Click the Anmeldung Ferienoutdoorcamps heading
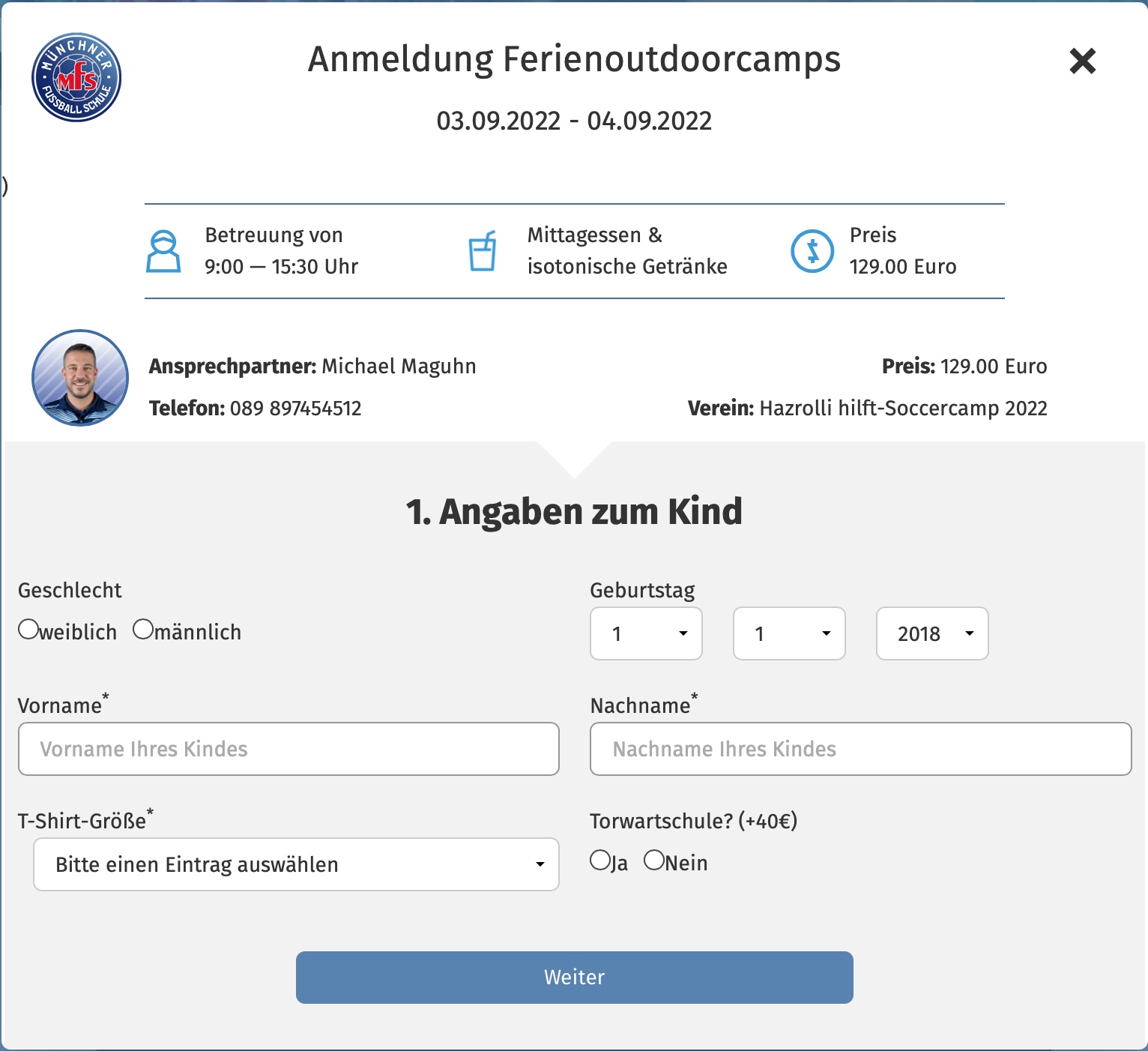 click(574, 60)
